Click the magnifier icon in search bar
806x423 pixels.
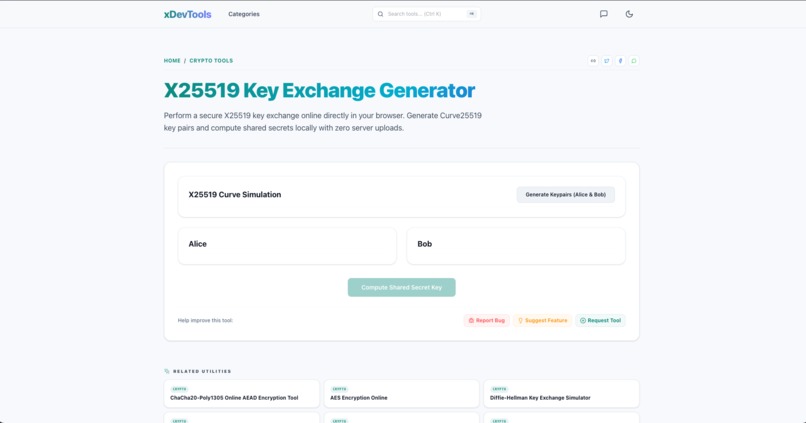380,14
